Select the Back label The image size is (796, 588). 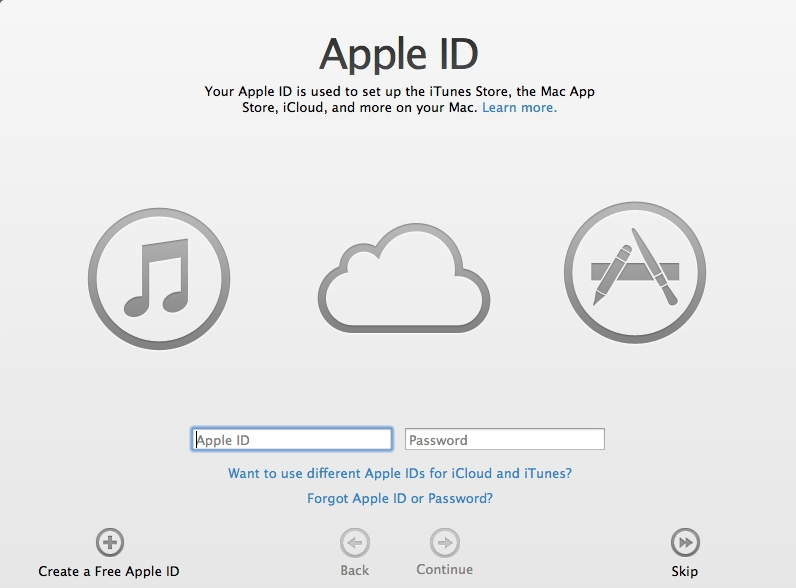[355, 570]
